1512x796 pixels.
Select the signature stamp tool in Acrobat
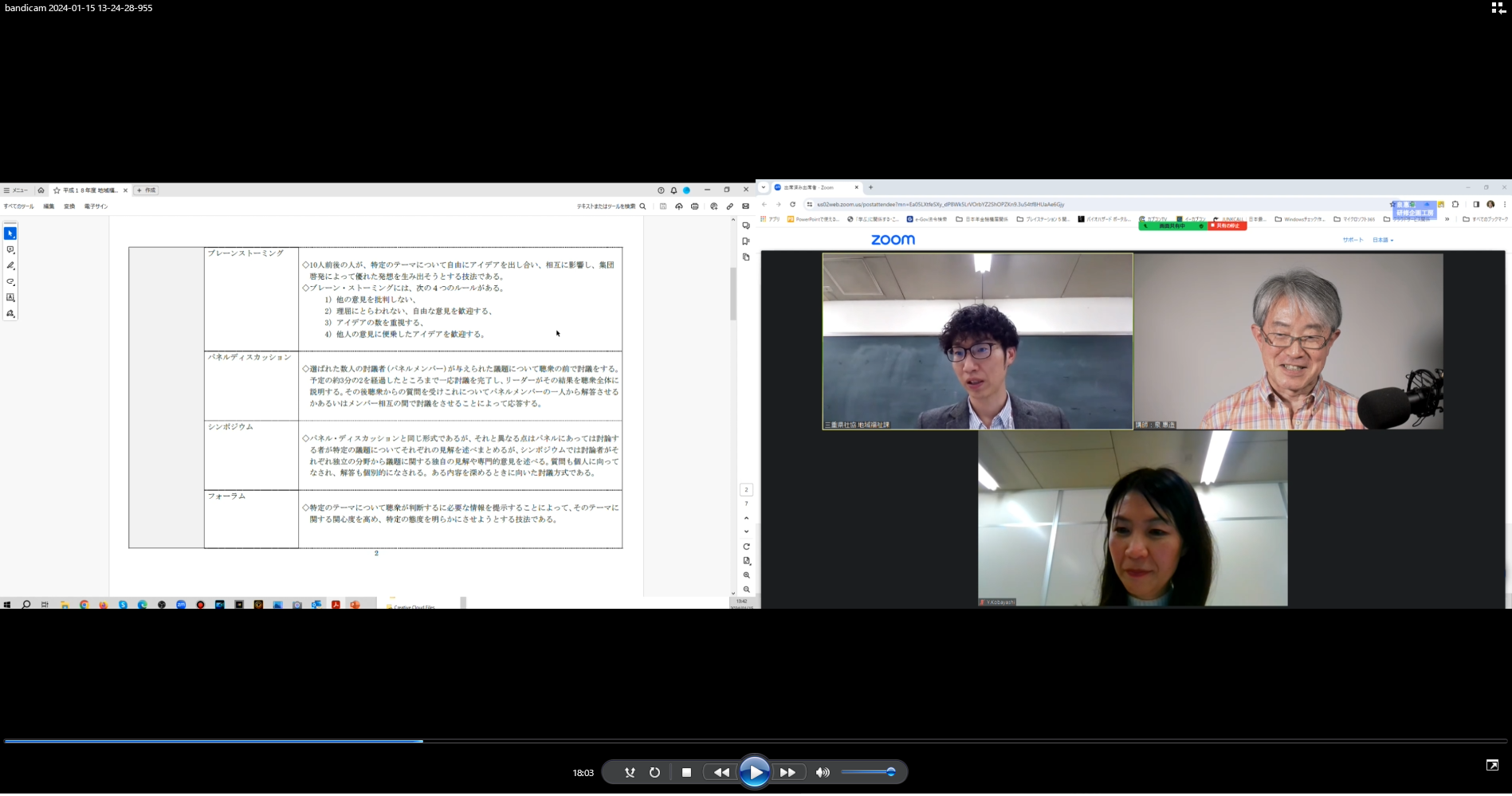(x=10, y=313)
